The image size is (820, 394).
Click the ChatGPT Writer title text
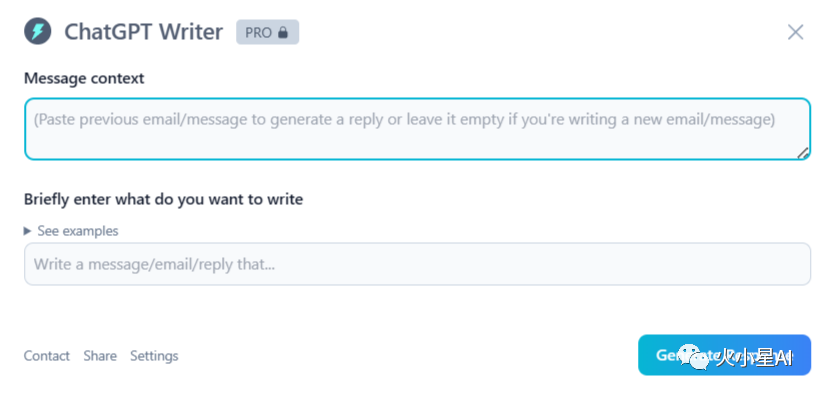[x=143, y=32]
